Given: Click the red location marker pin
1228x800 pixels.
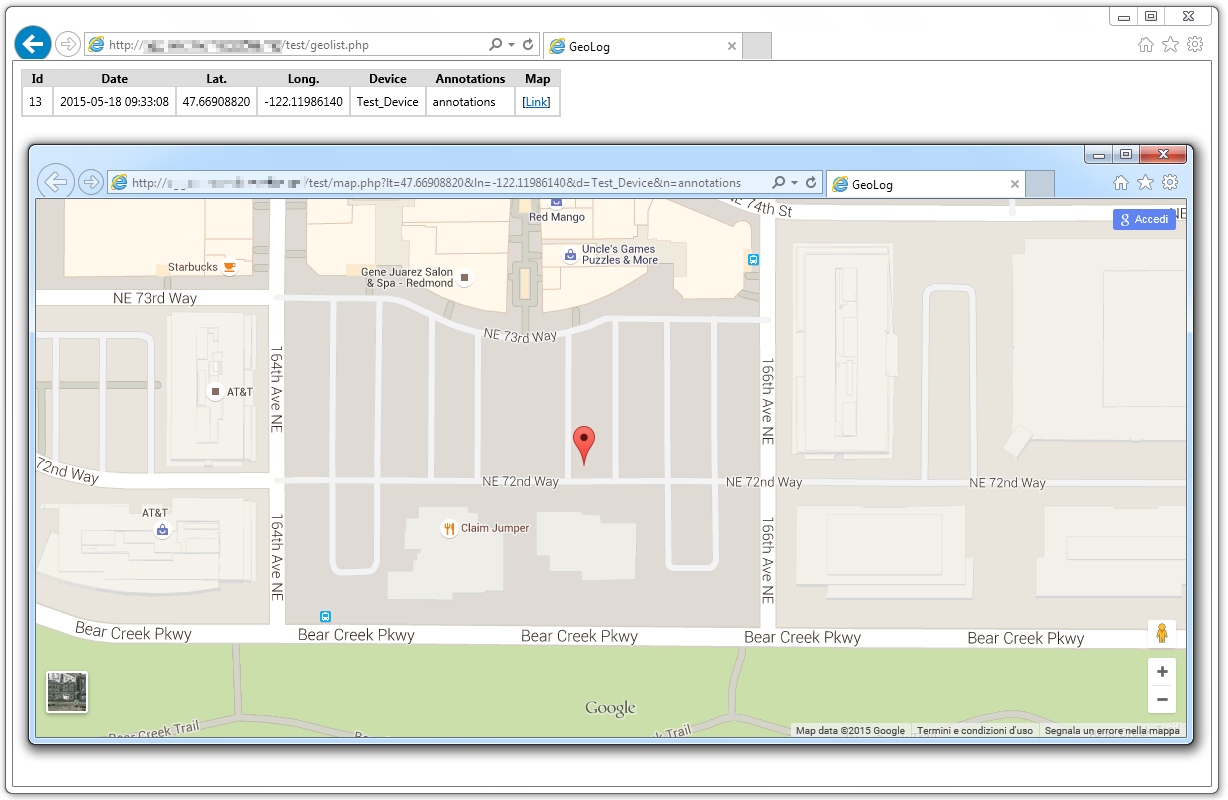Looking at the screenshot, I should pyautogui.click(x=584, y=444).
